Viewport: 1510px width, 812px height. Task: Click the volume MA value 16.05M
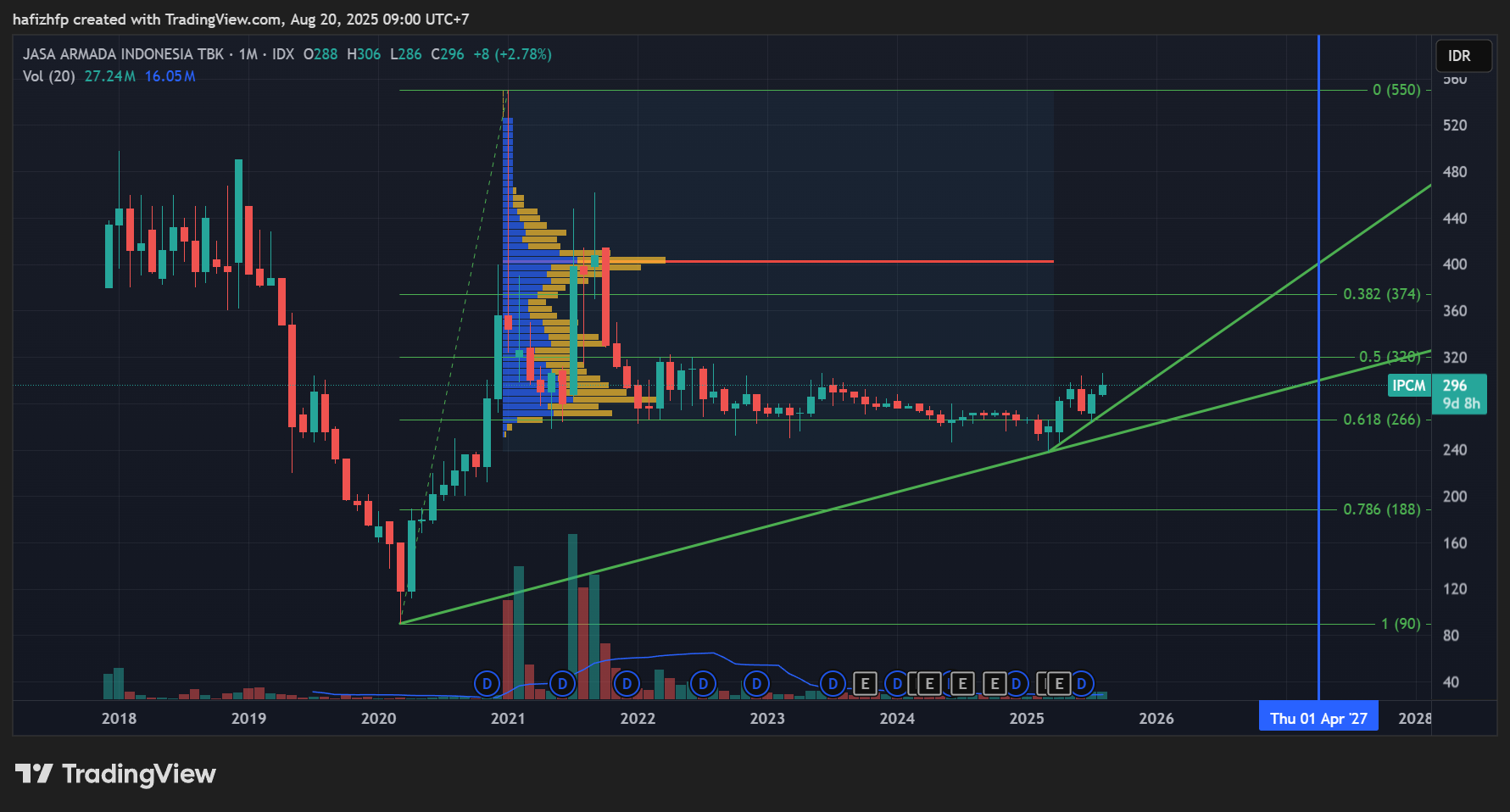click(170, 76)
